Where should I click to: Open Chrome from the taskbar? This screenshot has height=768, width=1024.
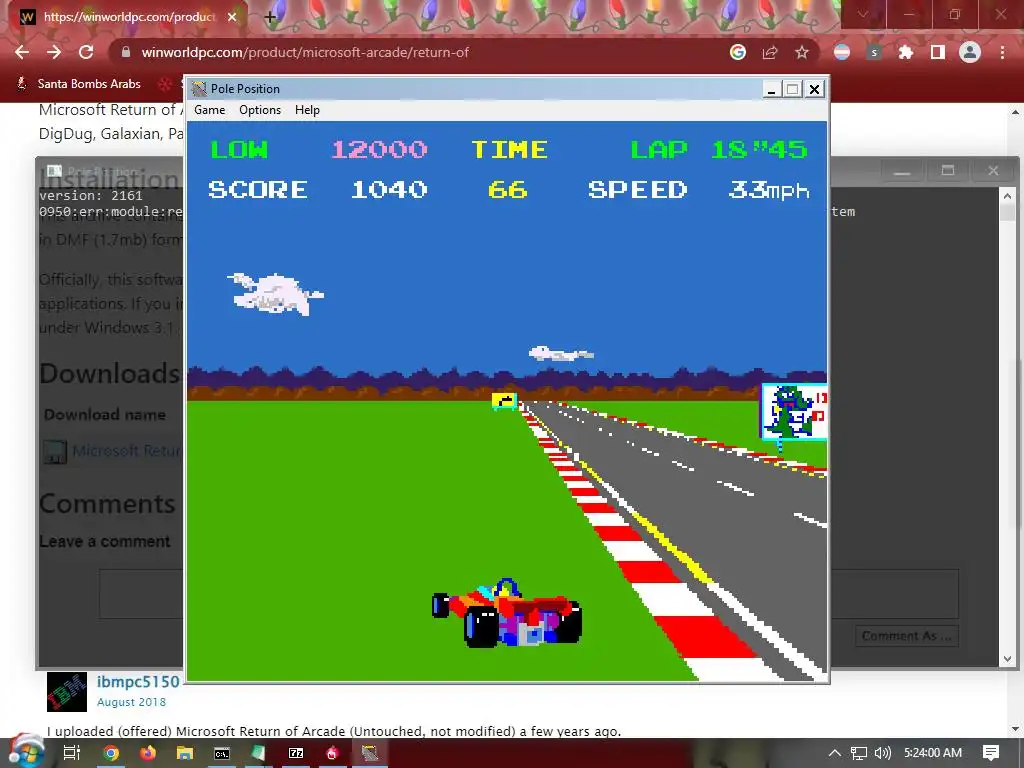111,753
